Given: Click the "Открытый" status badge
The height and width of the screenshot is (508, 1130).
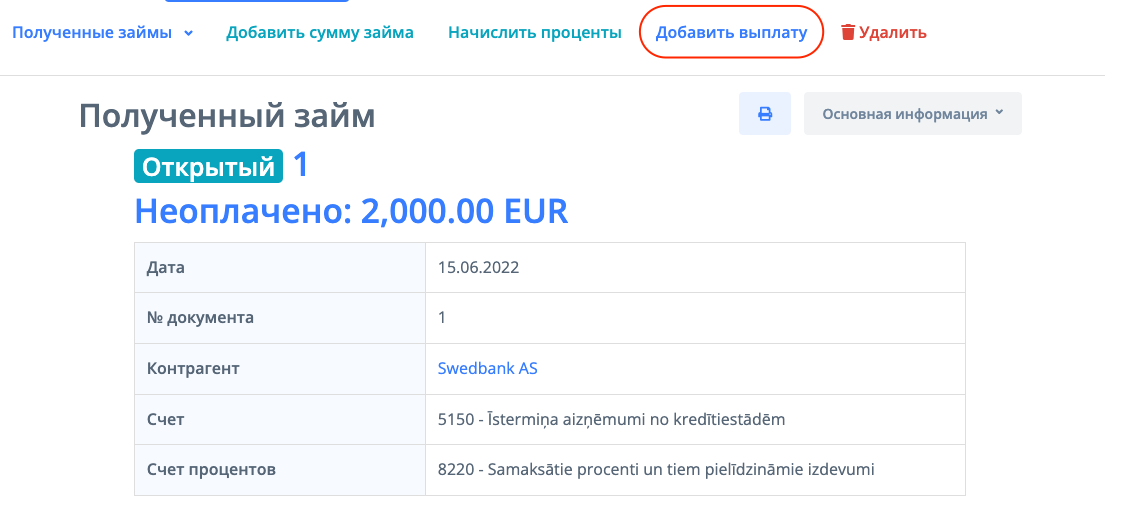Looking at the screenshot, I should pos(209,166).
